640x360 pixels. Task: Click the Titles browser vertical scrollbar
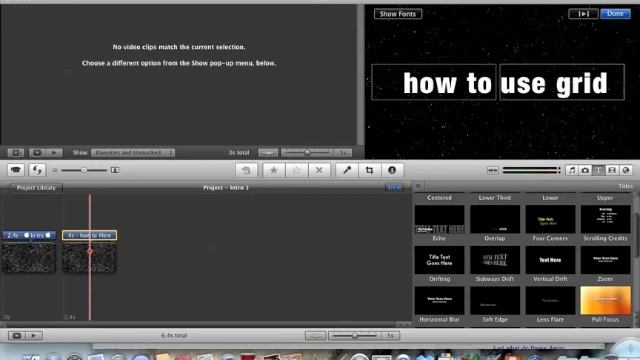[635, 235]
